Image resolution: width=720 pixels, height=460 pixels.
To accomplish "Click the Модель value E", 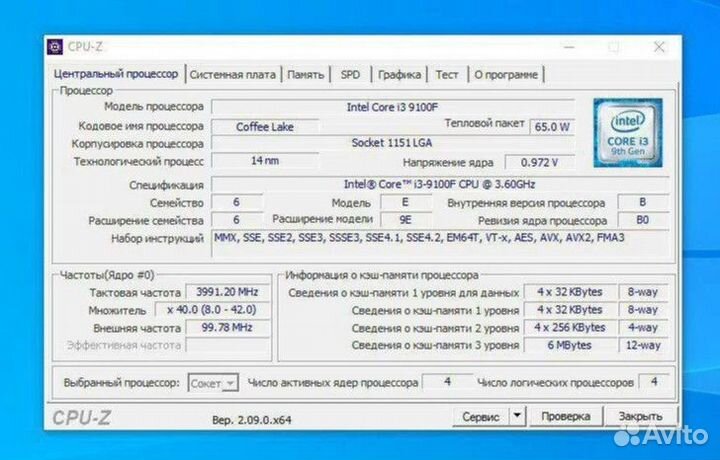I will click(x=405, y=202).
